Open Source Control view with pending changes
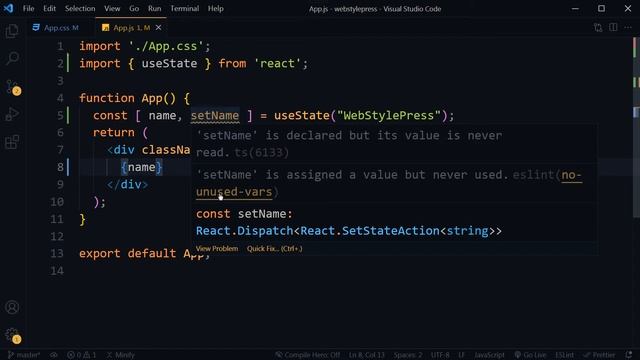The image size is (640, 360). pyautogui.click(x=12, y=87)
